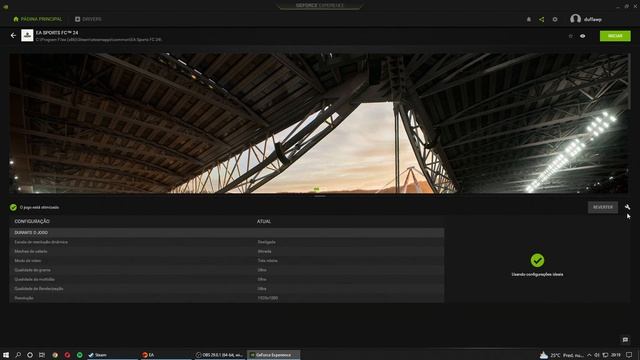Image resolution: width=640 pixels, height=360 pixels.
Task: Open Windows notification center icon
Action: (629, 355)
